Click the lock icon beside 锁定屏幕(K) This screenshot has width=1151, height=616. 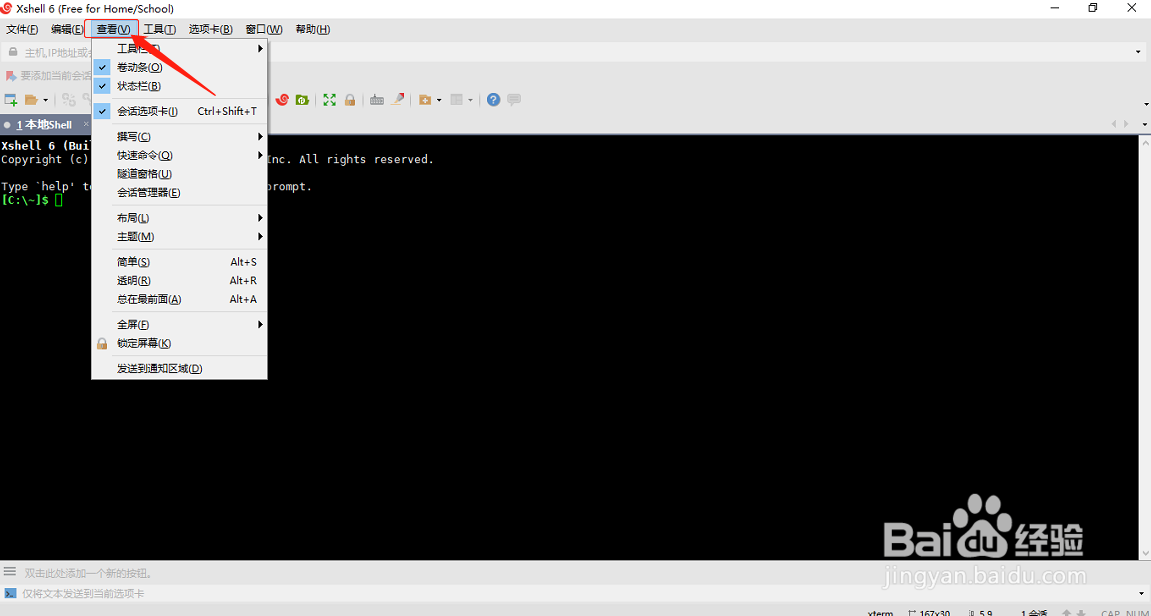coord(102,344)
